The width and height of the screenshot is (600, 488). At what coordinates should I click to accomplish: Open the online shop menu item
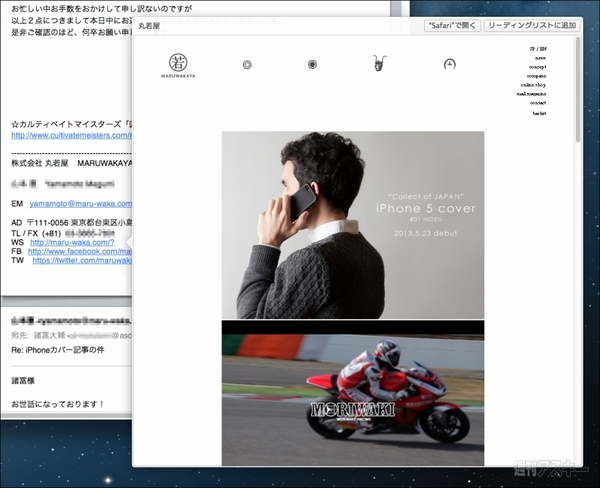click(x=533, y=85)
